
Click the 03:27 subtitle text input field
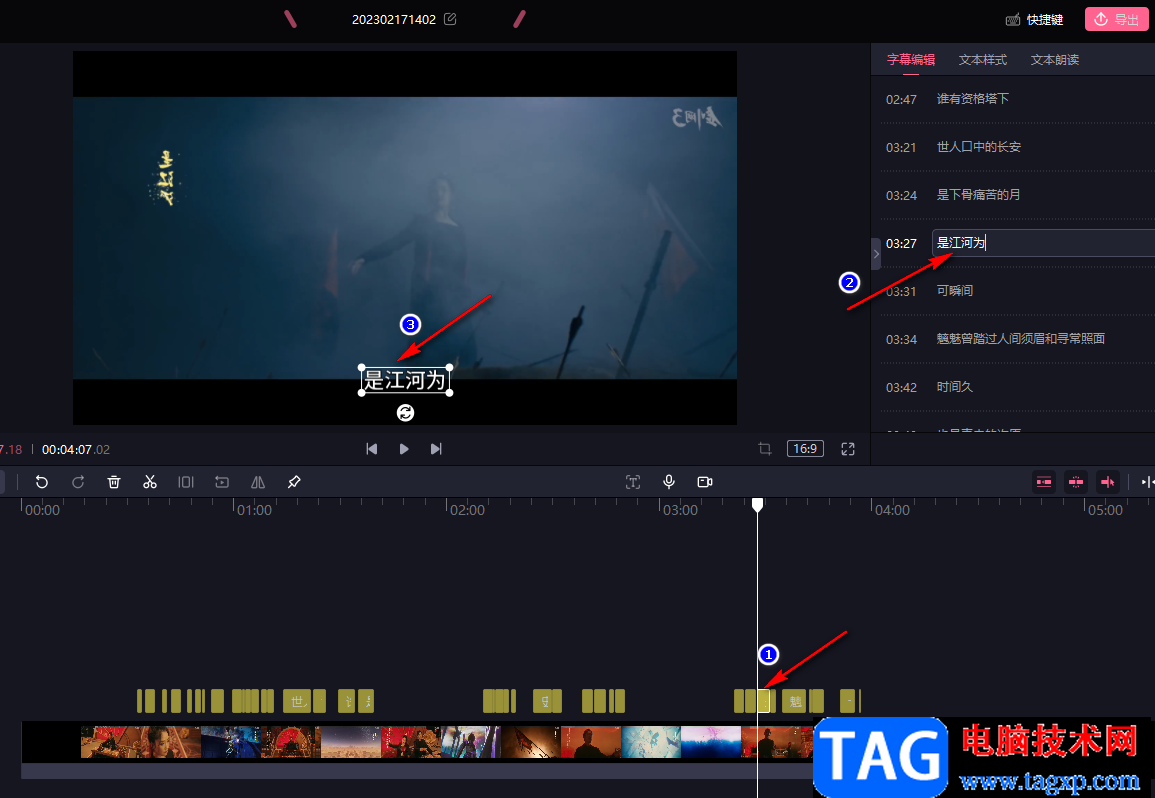coord(1044,243)
